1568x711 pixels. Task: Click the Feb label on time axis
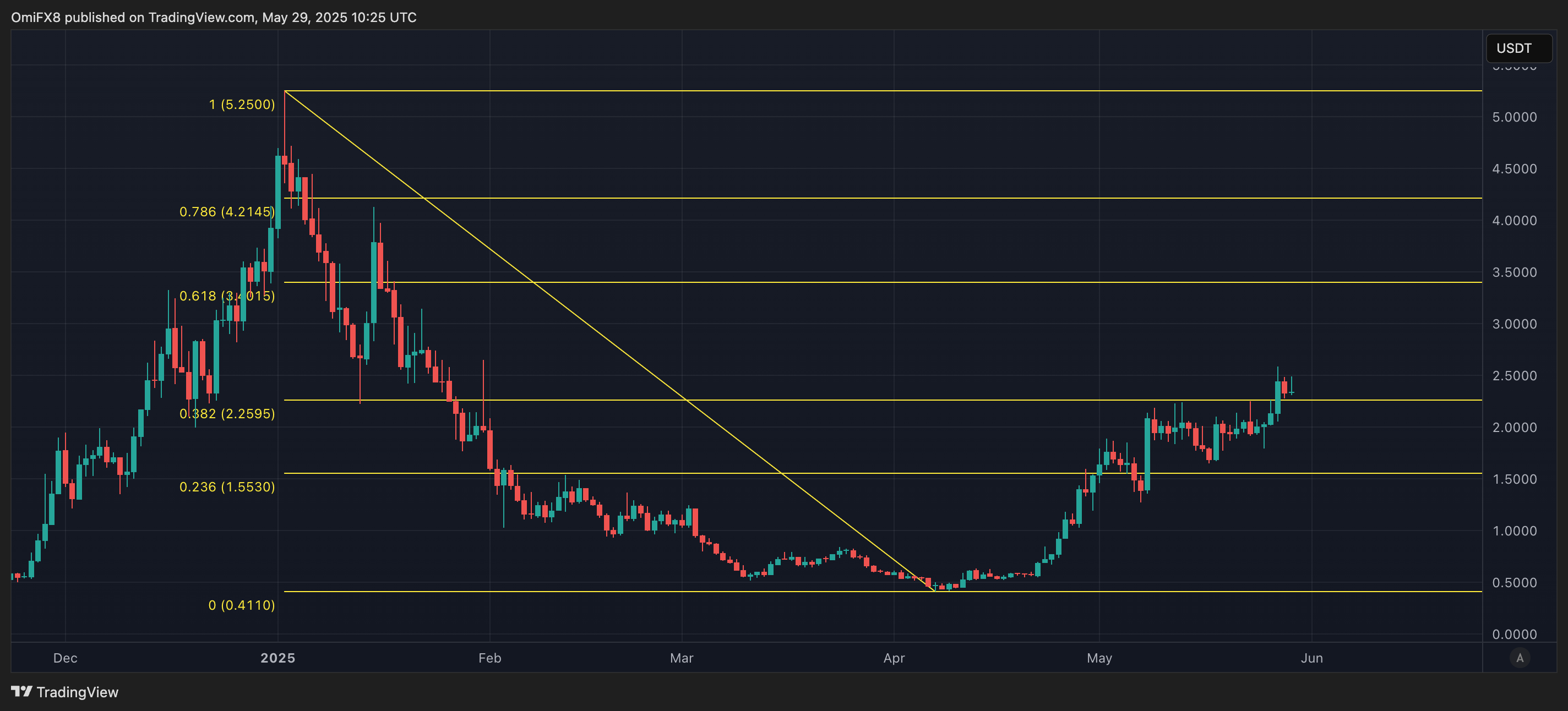(489, 658)
